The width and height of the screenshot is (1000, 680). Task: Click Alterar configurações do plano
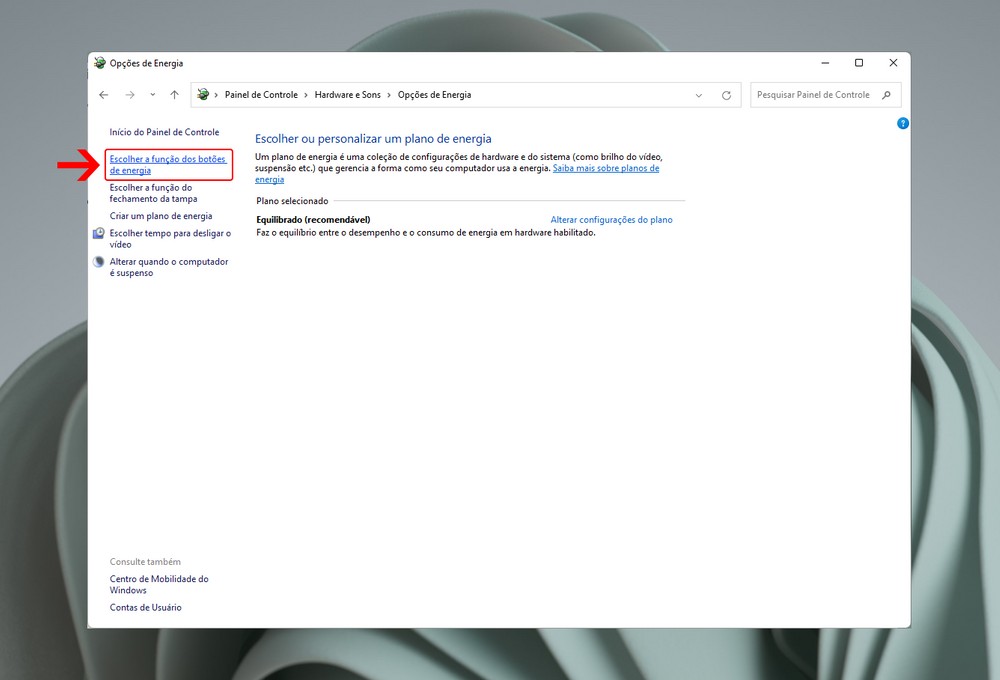(611, 220)
